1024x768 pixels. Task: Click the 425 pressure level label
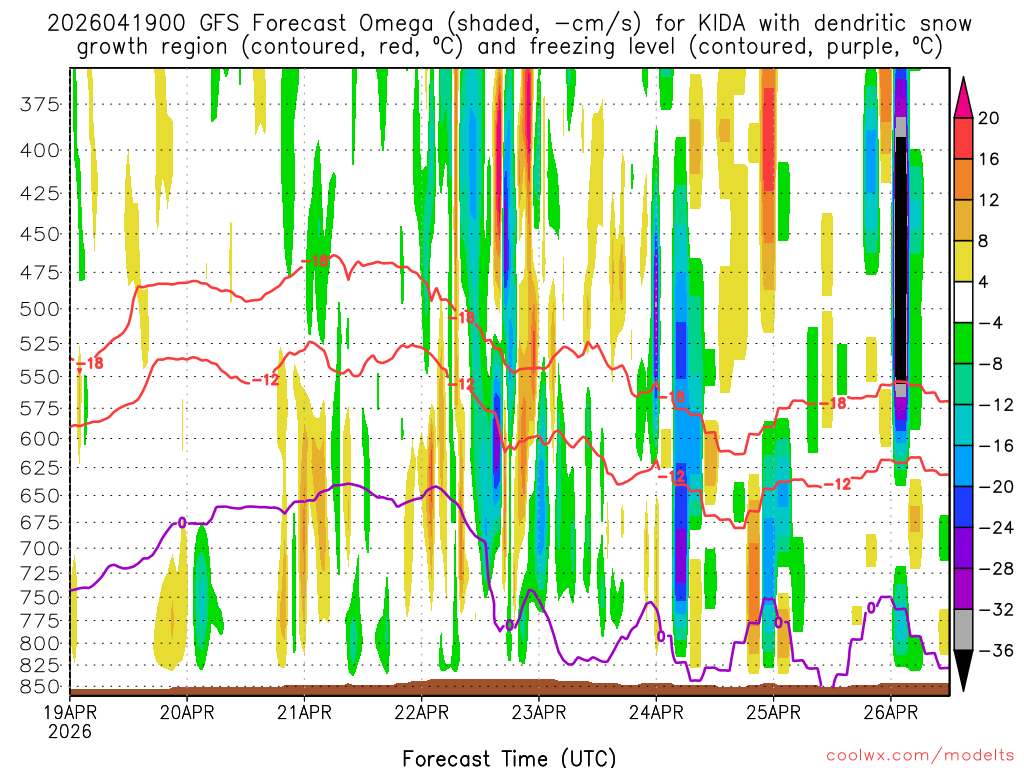click(40, 194)
